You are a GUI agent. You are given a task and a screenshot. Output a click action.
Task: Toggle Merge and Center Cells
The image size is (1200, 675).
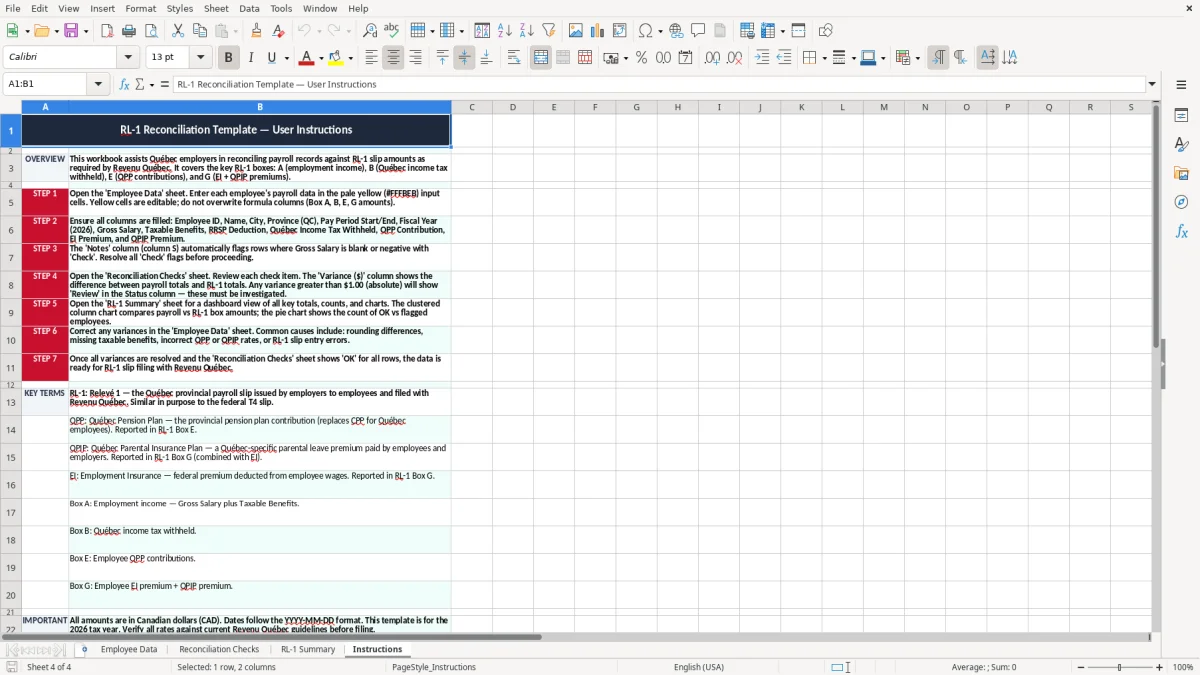pyautogui.click(x=541, y=58)
